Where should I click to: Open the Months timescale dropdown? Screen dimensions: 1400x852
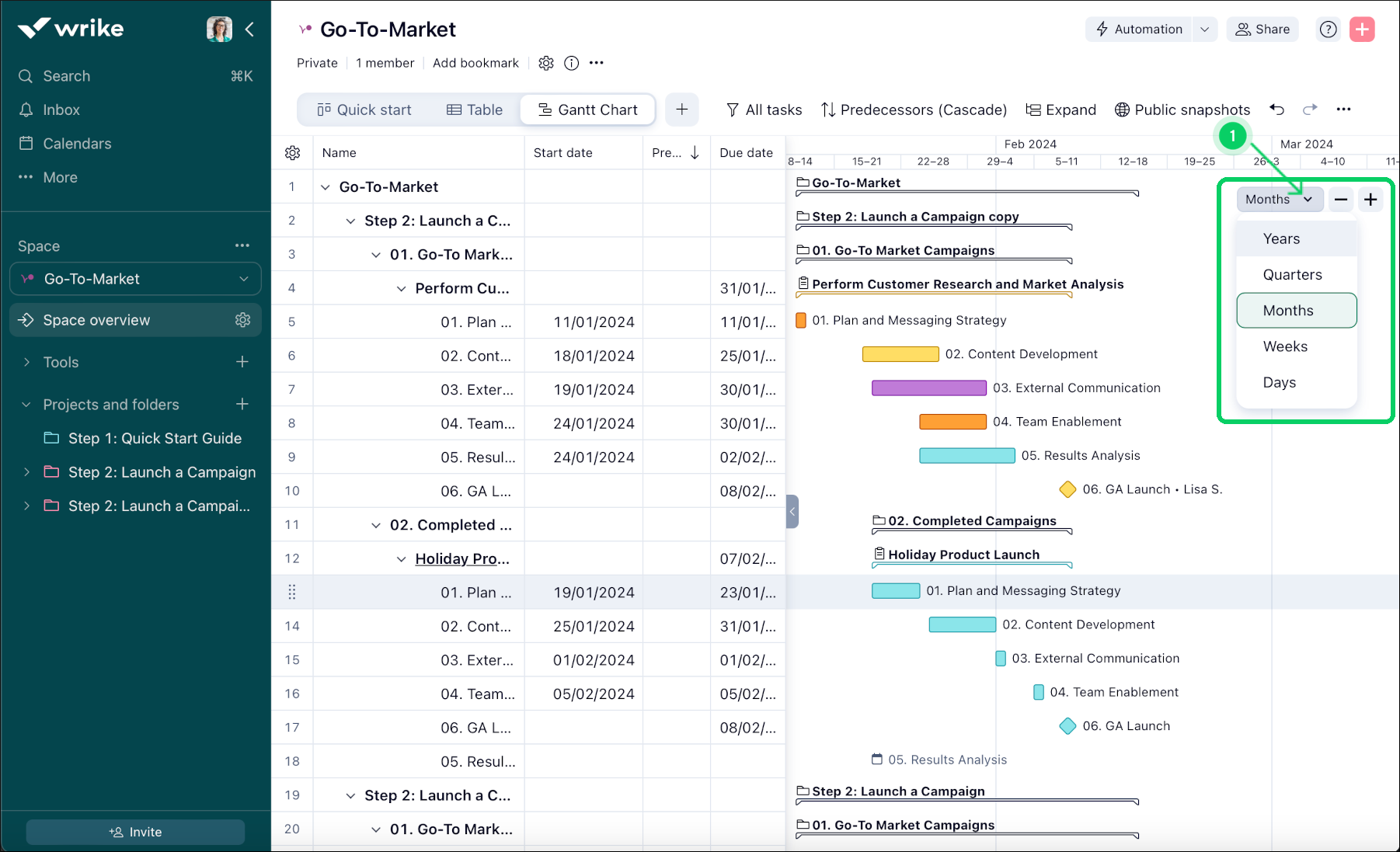click(x=1278, y=199)
